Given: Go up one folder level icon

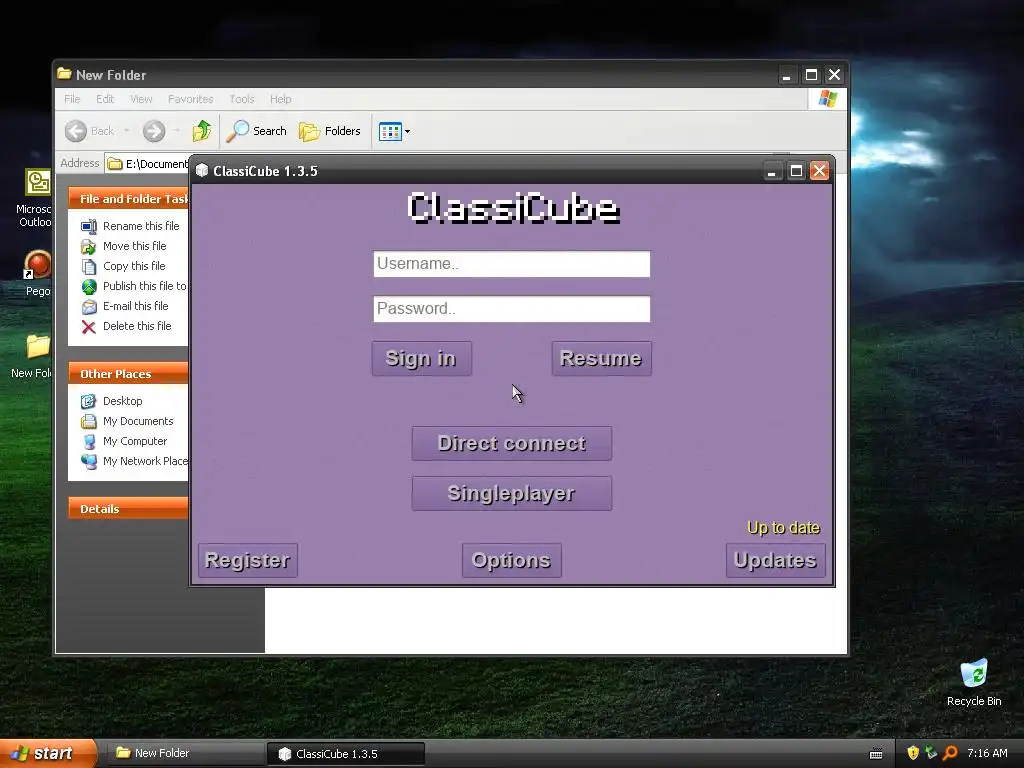Looking at the screenshot, I should pyautogui.click(x=202, y=131).
